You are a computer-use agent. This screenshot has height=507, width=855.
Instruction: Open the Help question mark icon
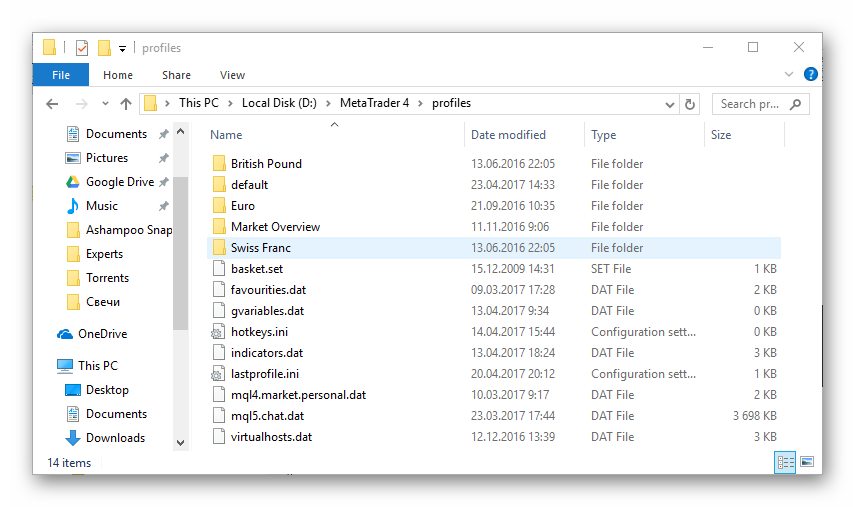[810, 75]
